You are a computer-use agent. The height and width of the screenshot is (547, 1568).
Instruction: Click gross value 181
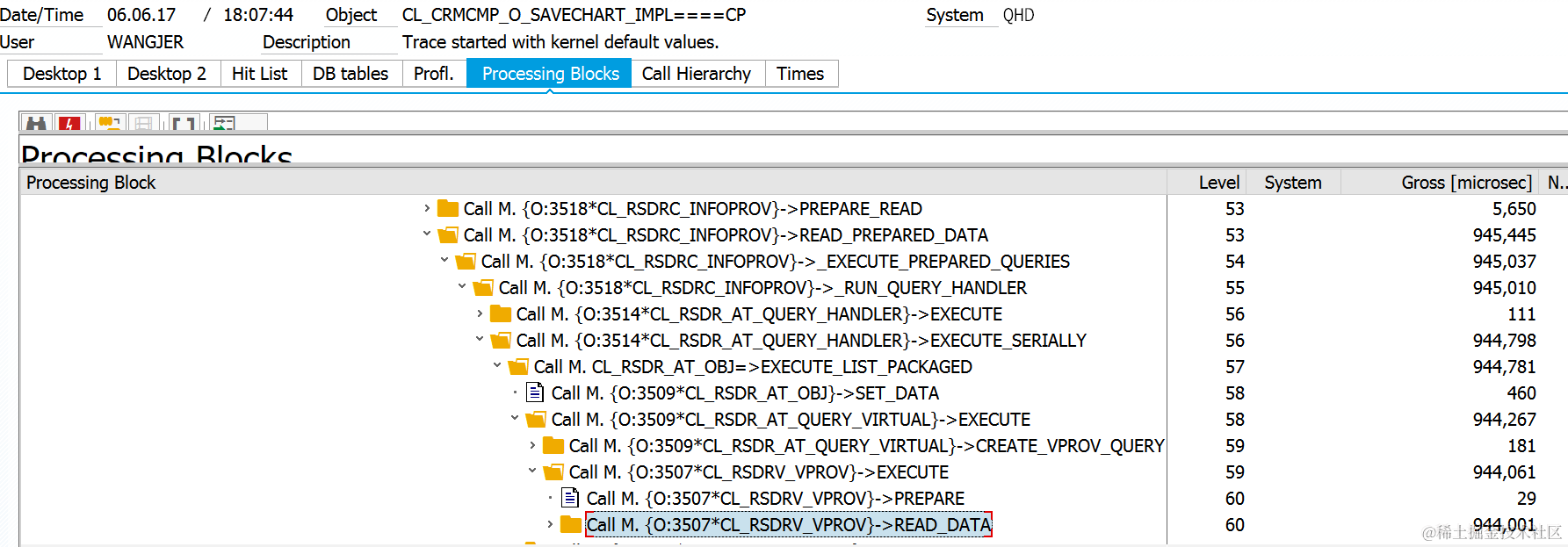point(1521,446)
